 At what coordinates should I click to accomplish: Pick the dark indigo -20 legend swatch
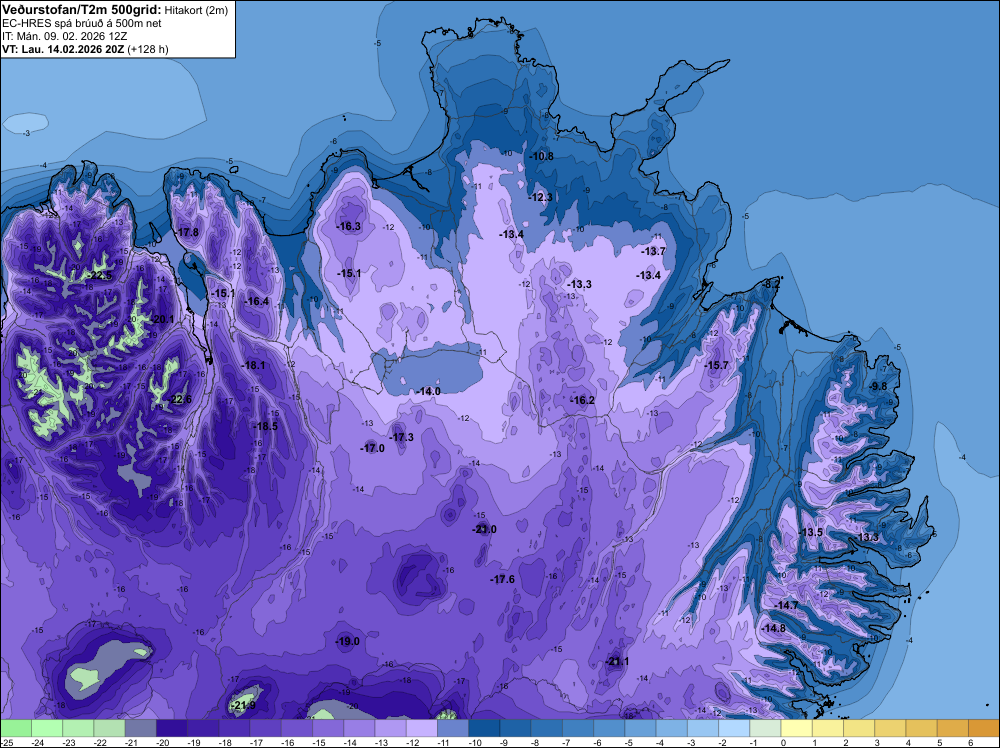[x=172, y=728]
